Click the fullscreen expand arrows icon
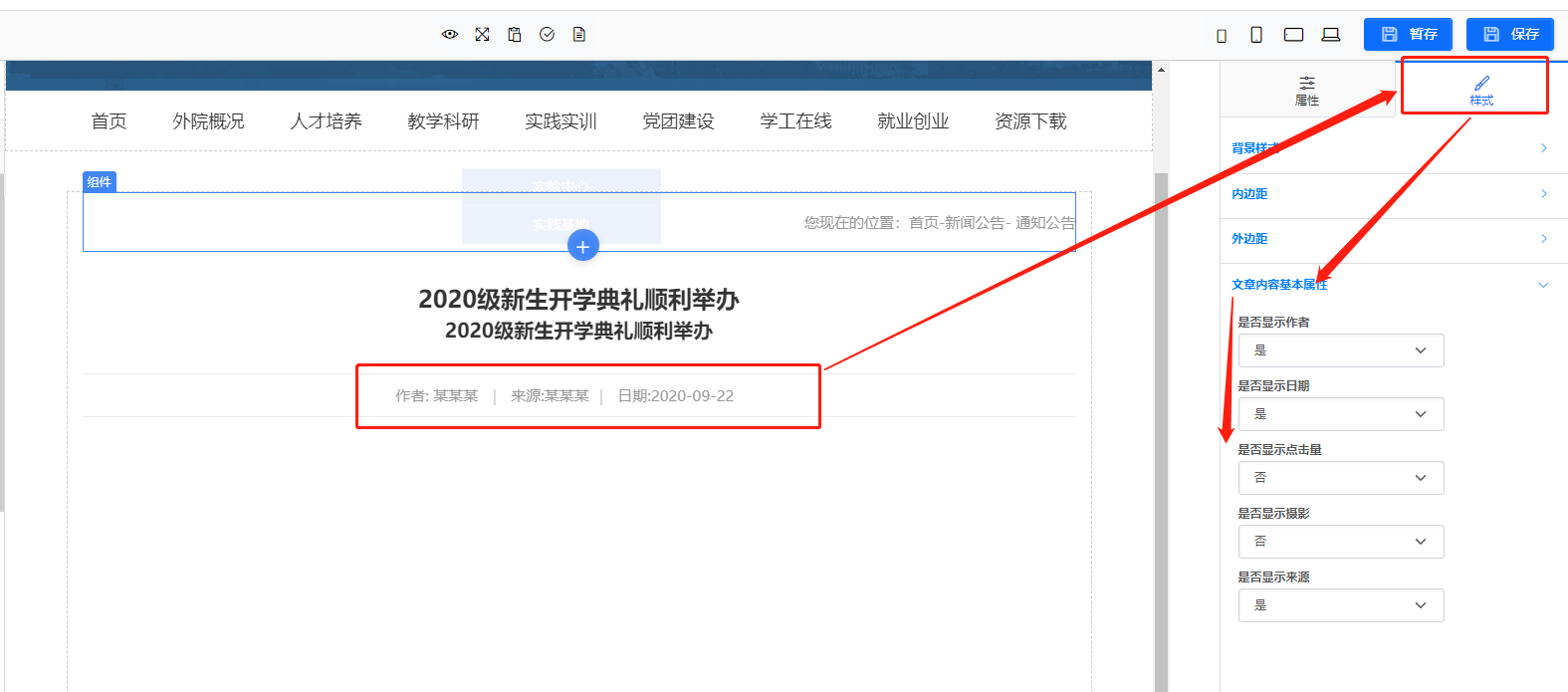This screenshot has width=1568, height=692. point(482,34)
